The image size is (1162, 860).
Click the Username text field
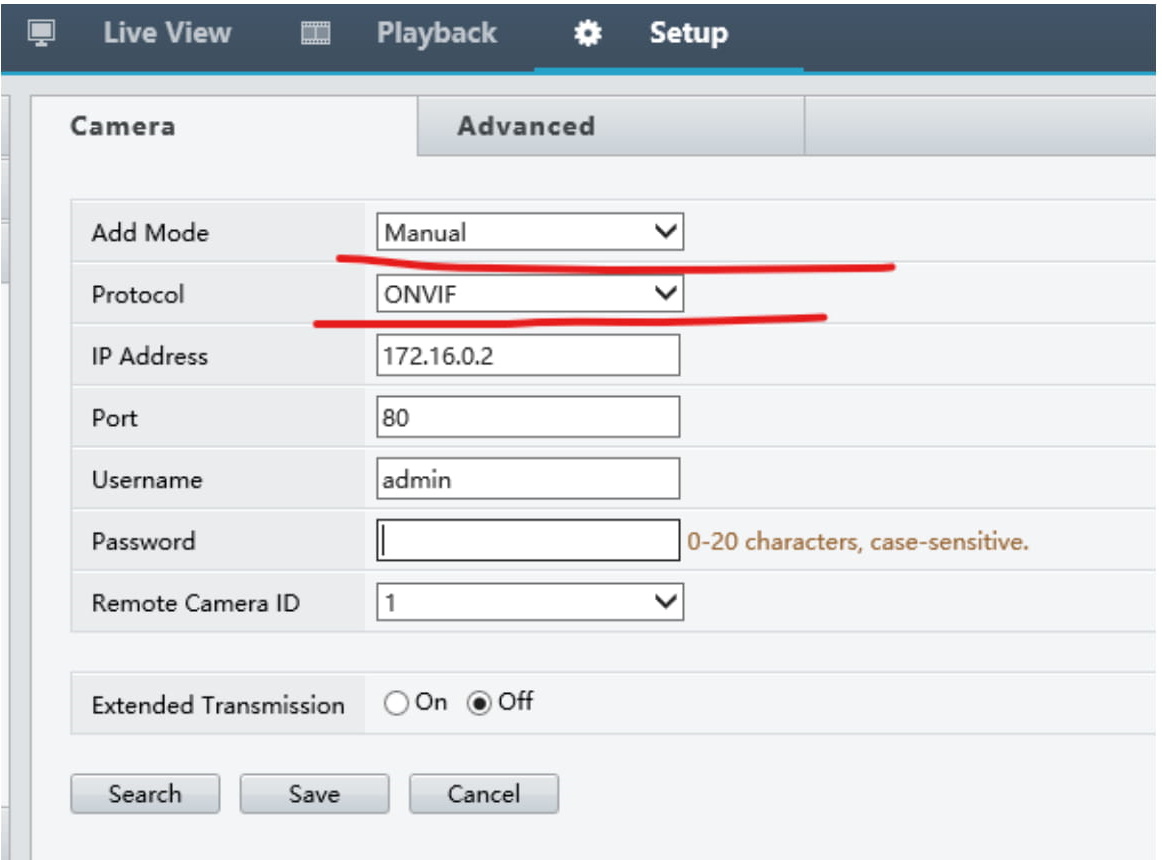[528, 479]
